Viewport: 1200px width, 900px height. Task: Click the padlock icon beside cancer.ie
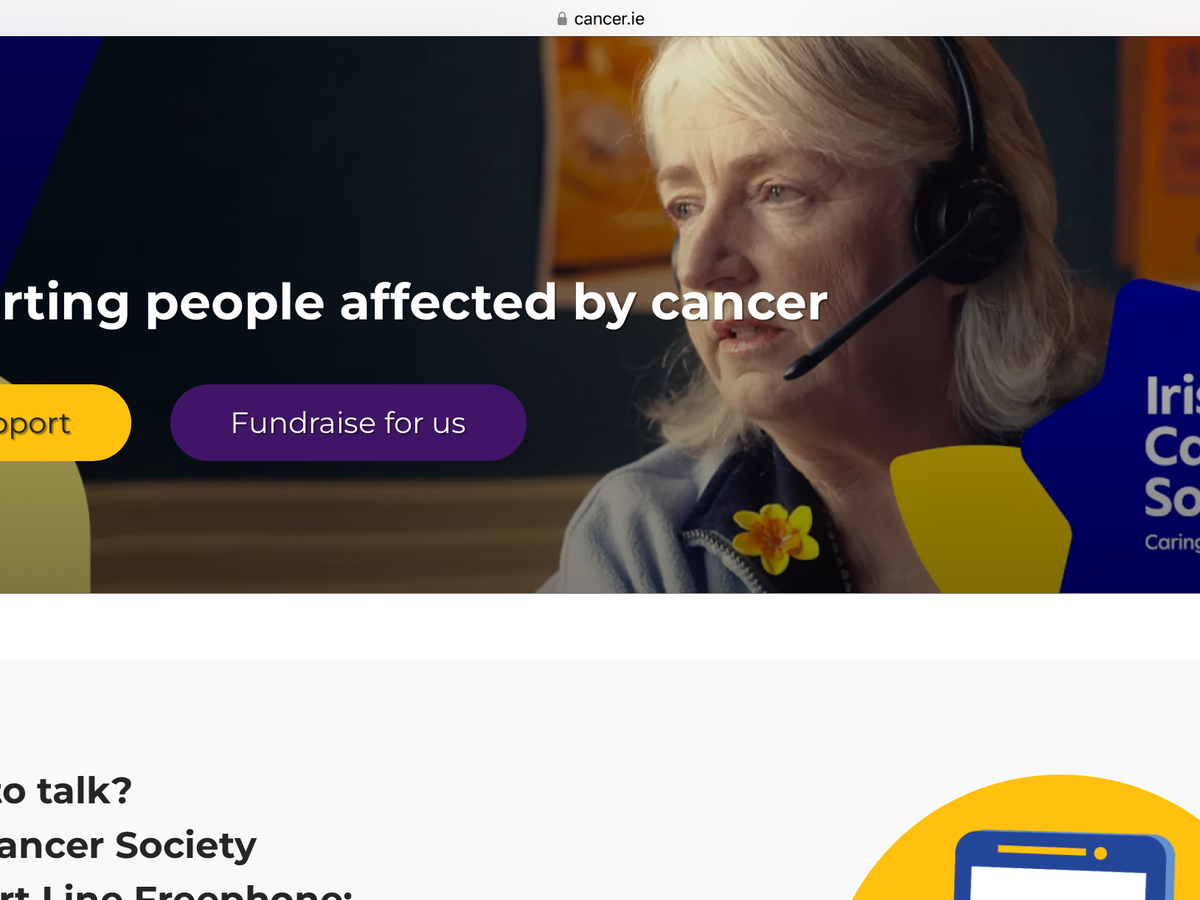(x=562, y=19)
